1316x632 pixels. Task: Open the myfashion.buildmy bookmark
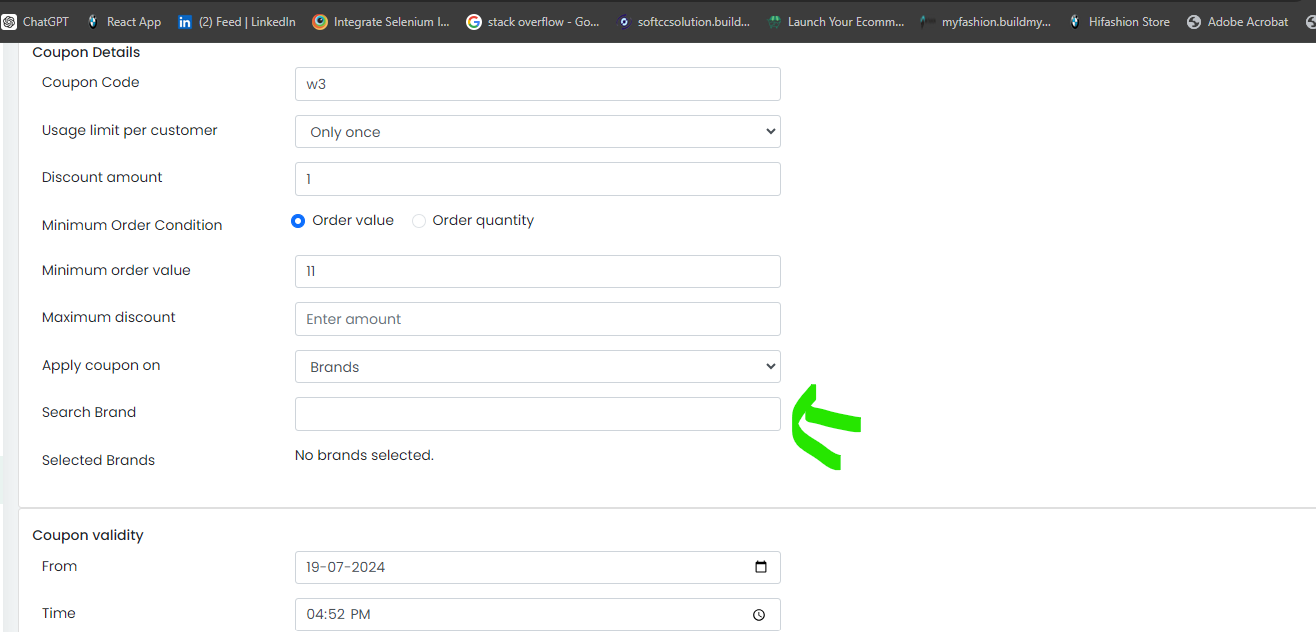[987, 21]
